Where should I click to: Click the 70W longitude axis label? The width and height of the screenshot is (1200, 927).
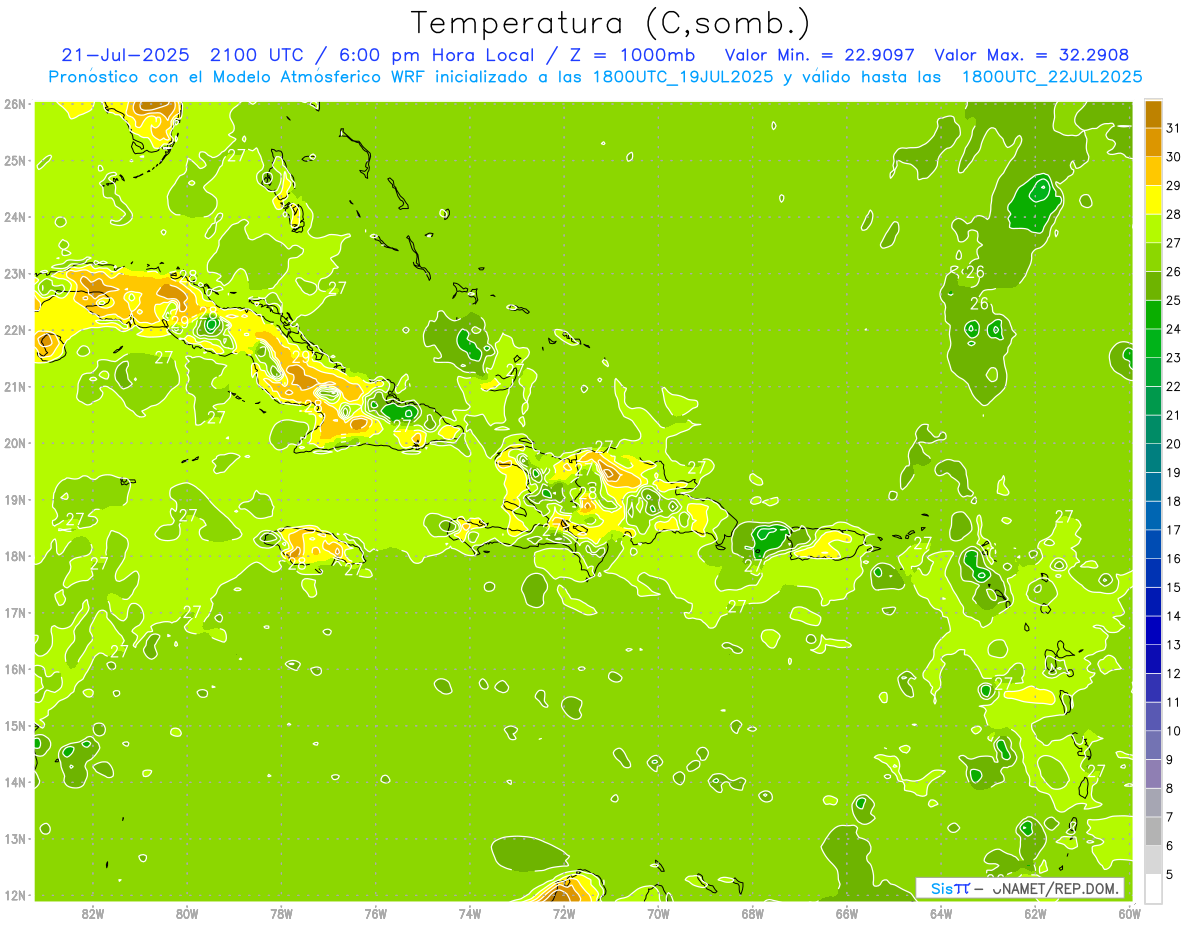click(x=658, y=913)
